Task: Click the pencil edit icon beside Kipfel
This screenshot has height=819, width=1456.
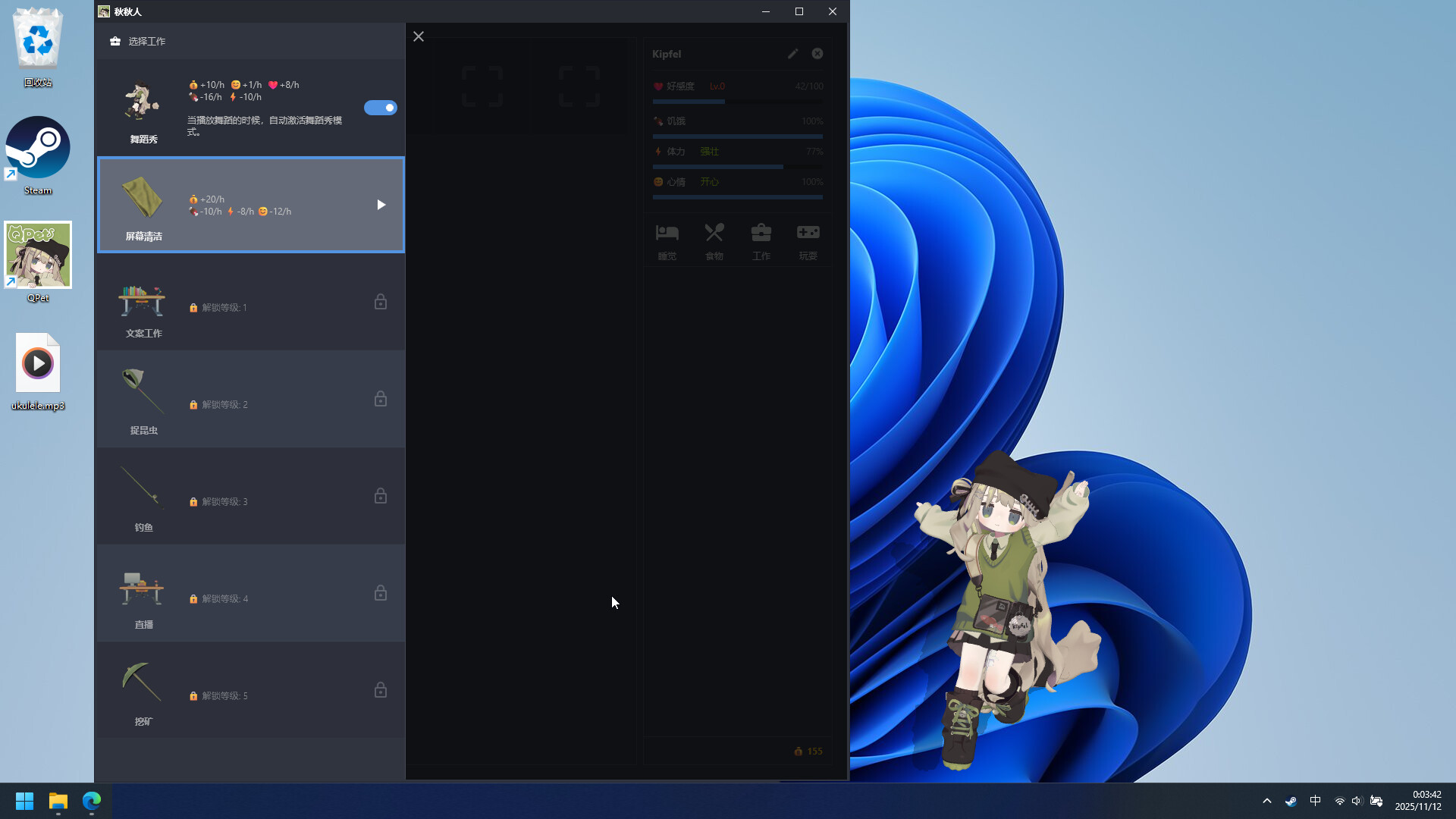Action: pos(792,53)
